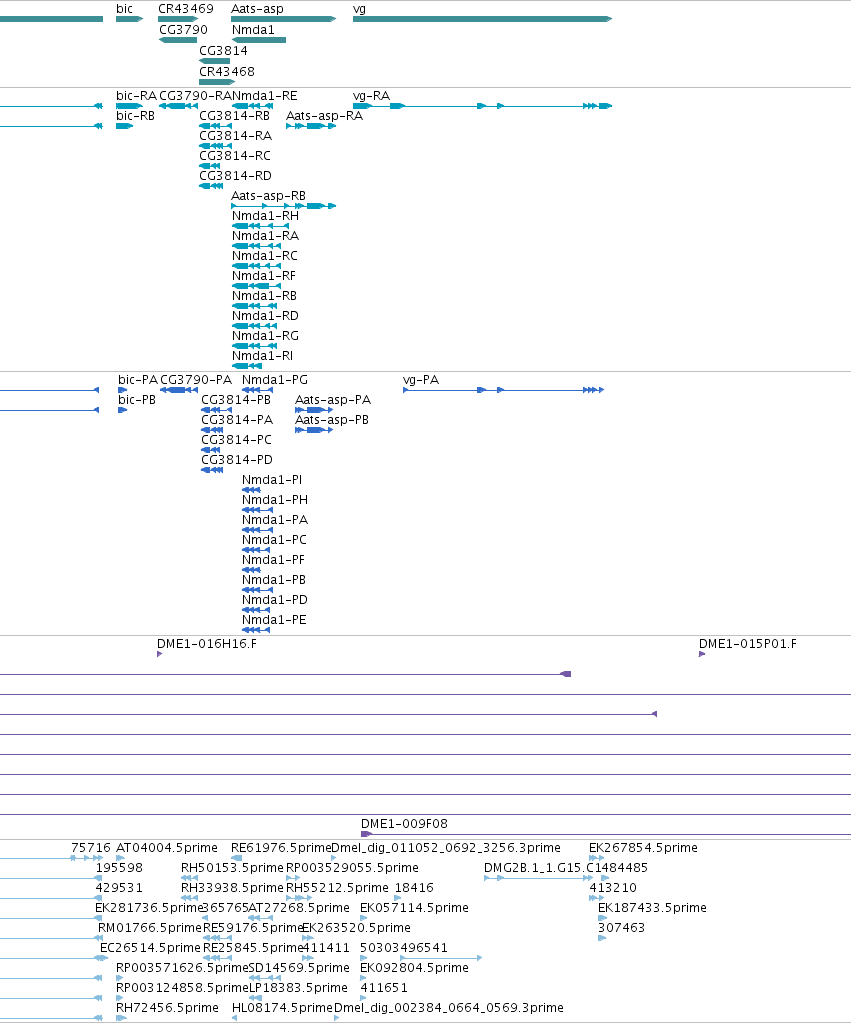The height and width of the screenshot is (1023, 851).
Task: Select the 'RE61976.5prime' EST label
Action: click(281, 847)
